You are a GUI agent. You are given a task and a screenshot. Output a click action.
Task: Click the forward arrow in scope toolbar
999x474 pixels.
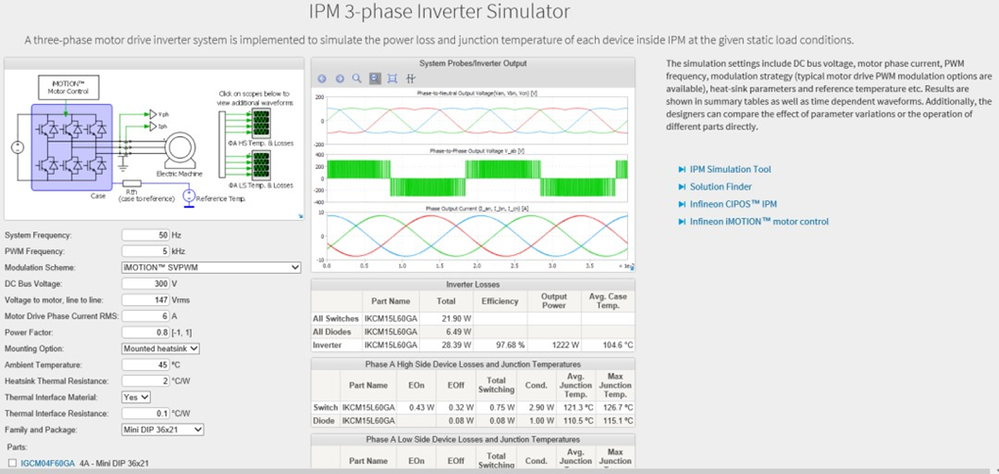coord(340,78)
